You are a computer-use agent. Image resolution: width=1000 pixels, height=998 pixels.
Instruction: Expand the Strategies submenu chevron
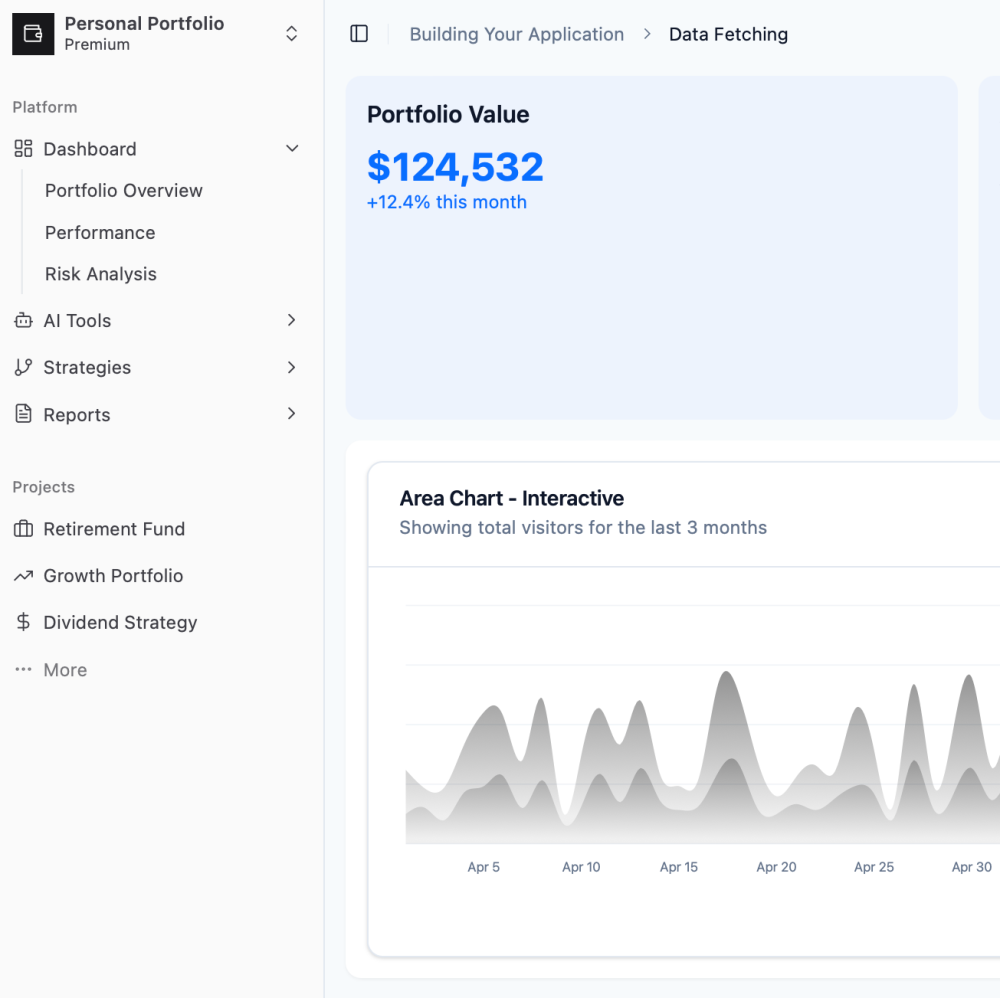coord(292,368)
